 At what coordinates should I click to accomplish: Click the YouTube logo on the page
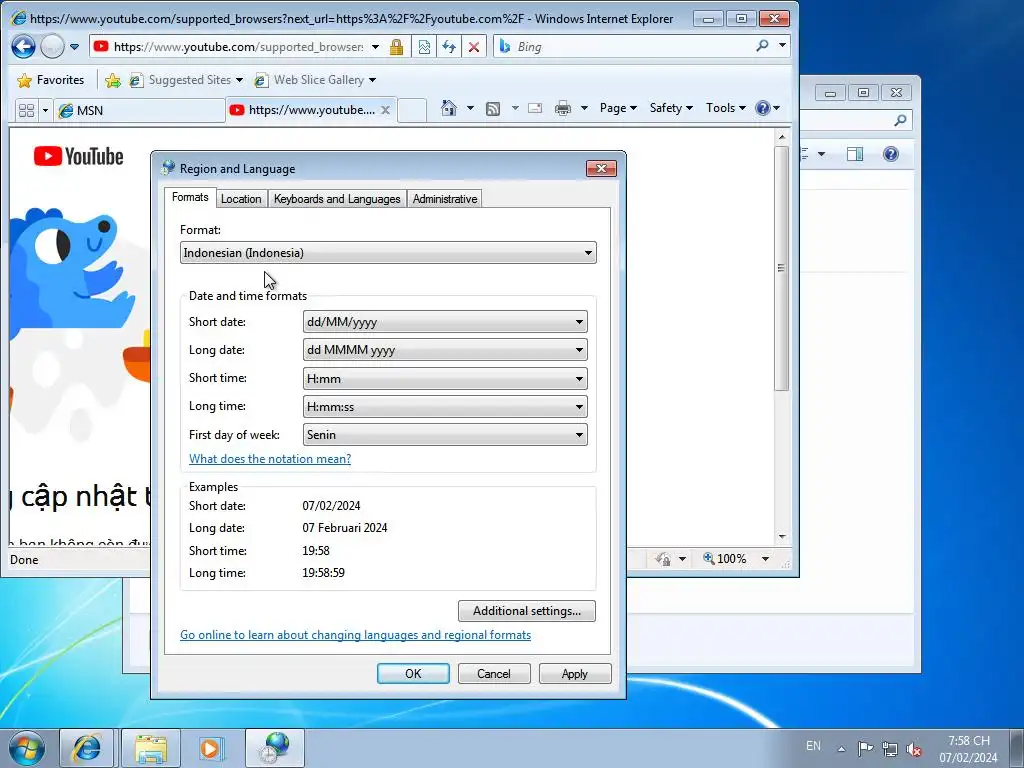pyautogui.click(x=78, y=156)
